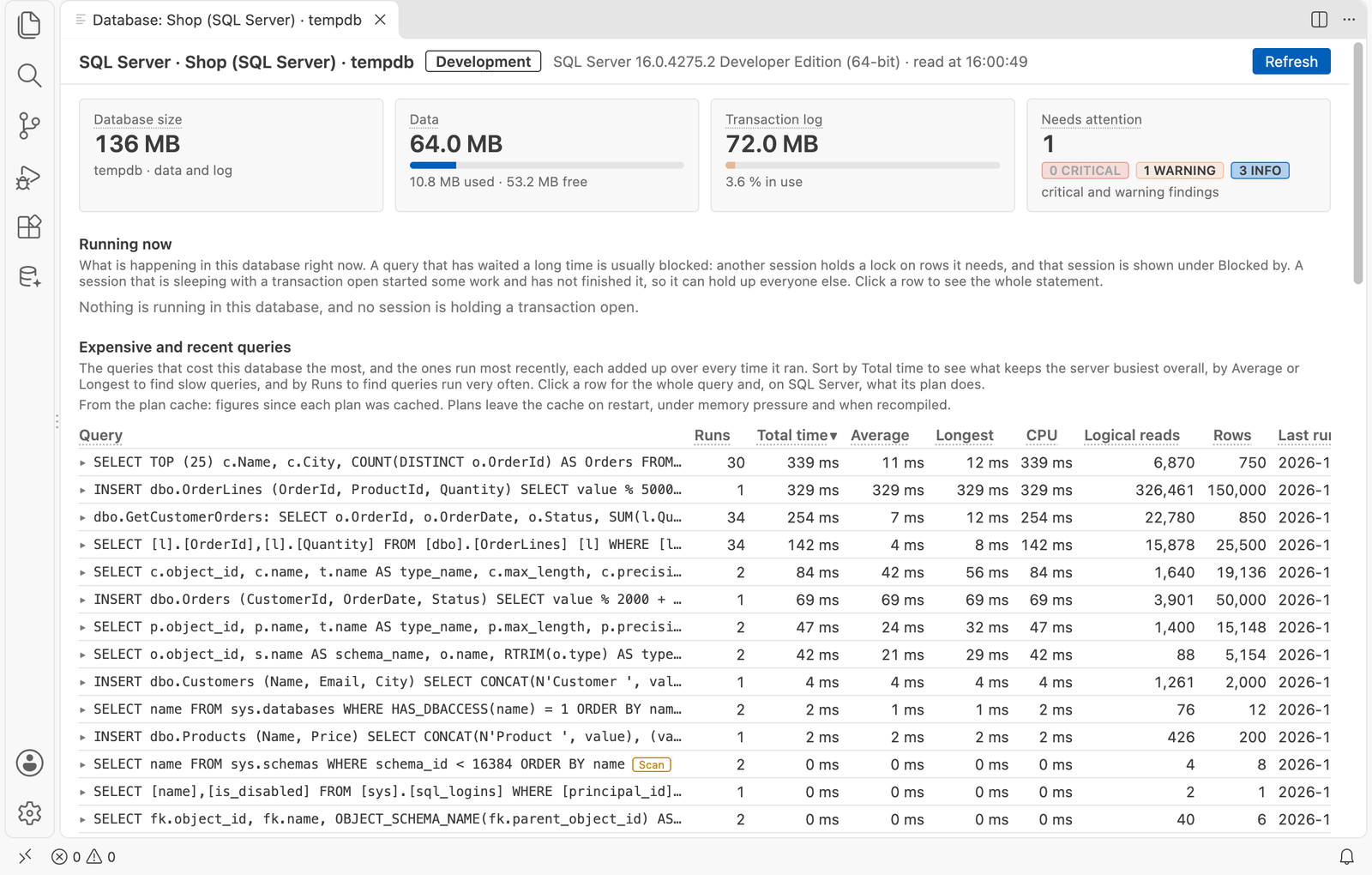The height and width of the screenshot is (875, 1372).
Task: Sort the table by Longest header
Action: pyautogui.click(x=964, y=436)
